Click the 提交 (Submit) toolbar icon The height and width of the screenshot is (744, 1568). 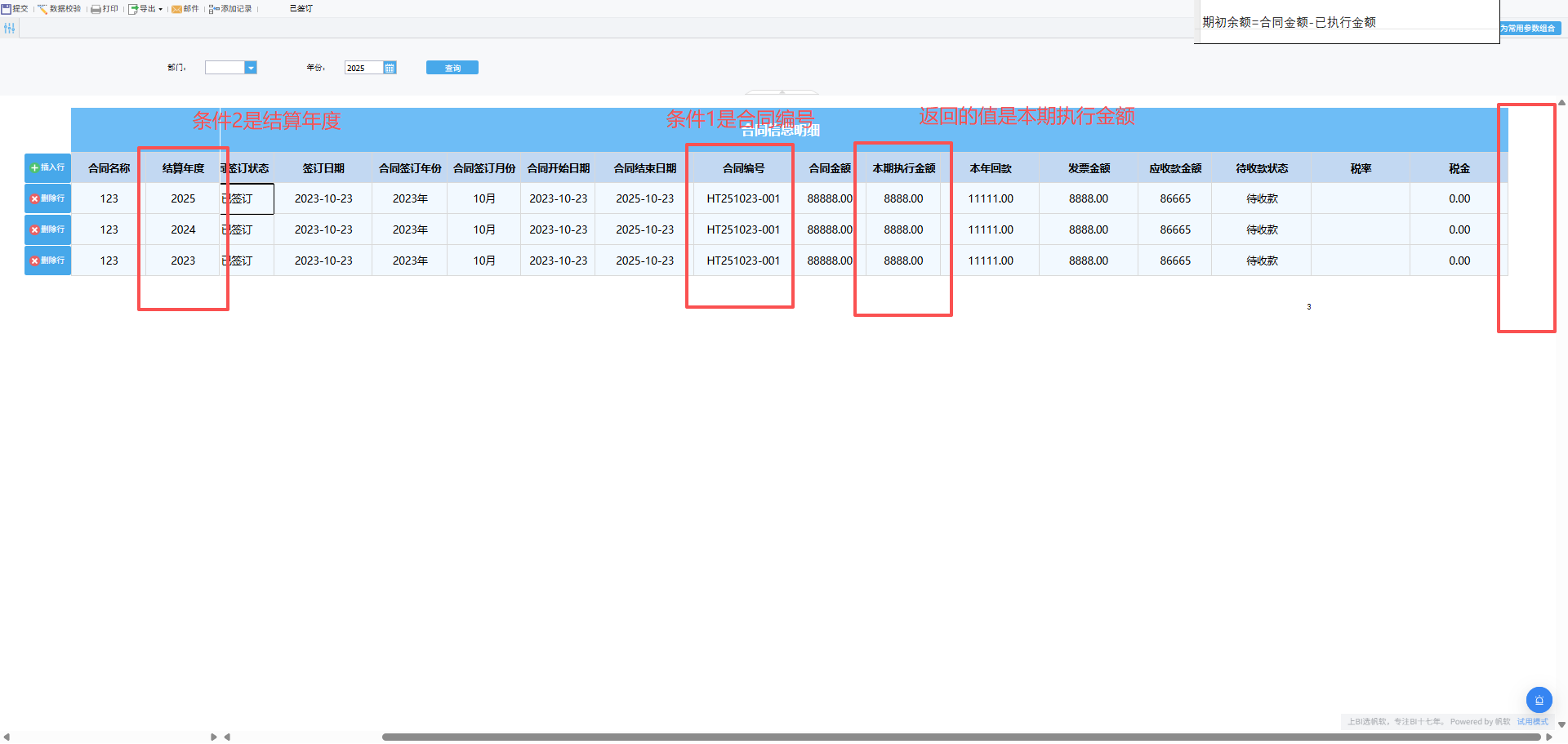(x=15, y=9)
